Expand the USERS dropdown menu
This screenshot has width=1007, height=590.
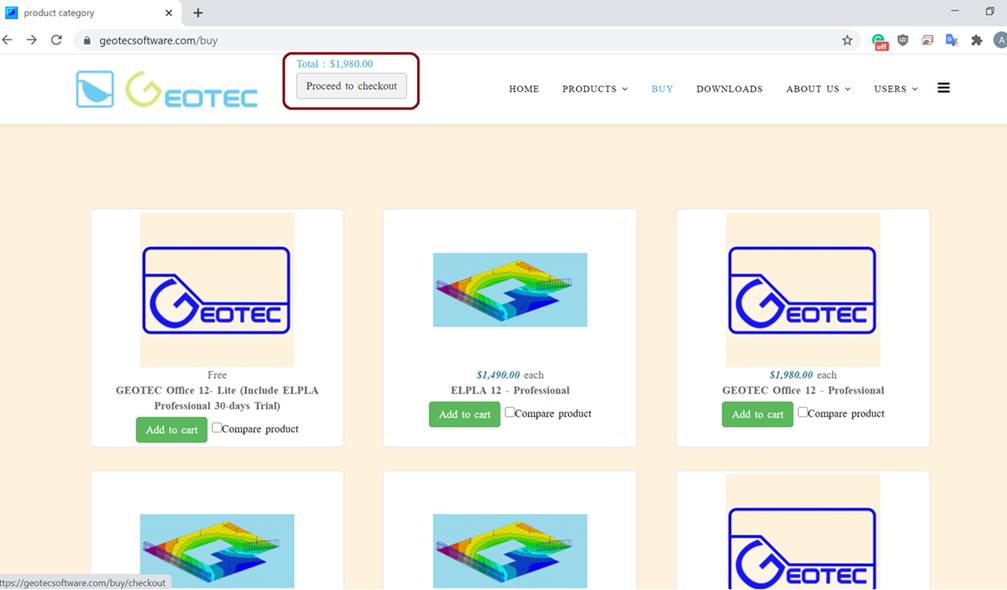896,89
